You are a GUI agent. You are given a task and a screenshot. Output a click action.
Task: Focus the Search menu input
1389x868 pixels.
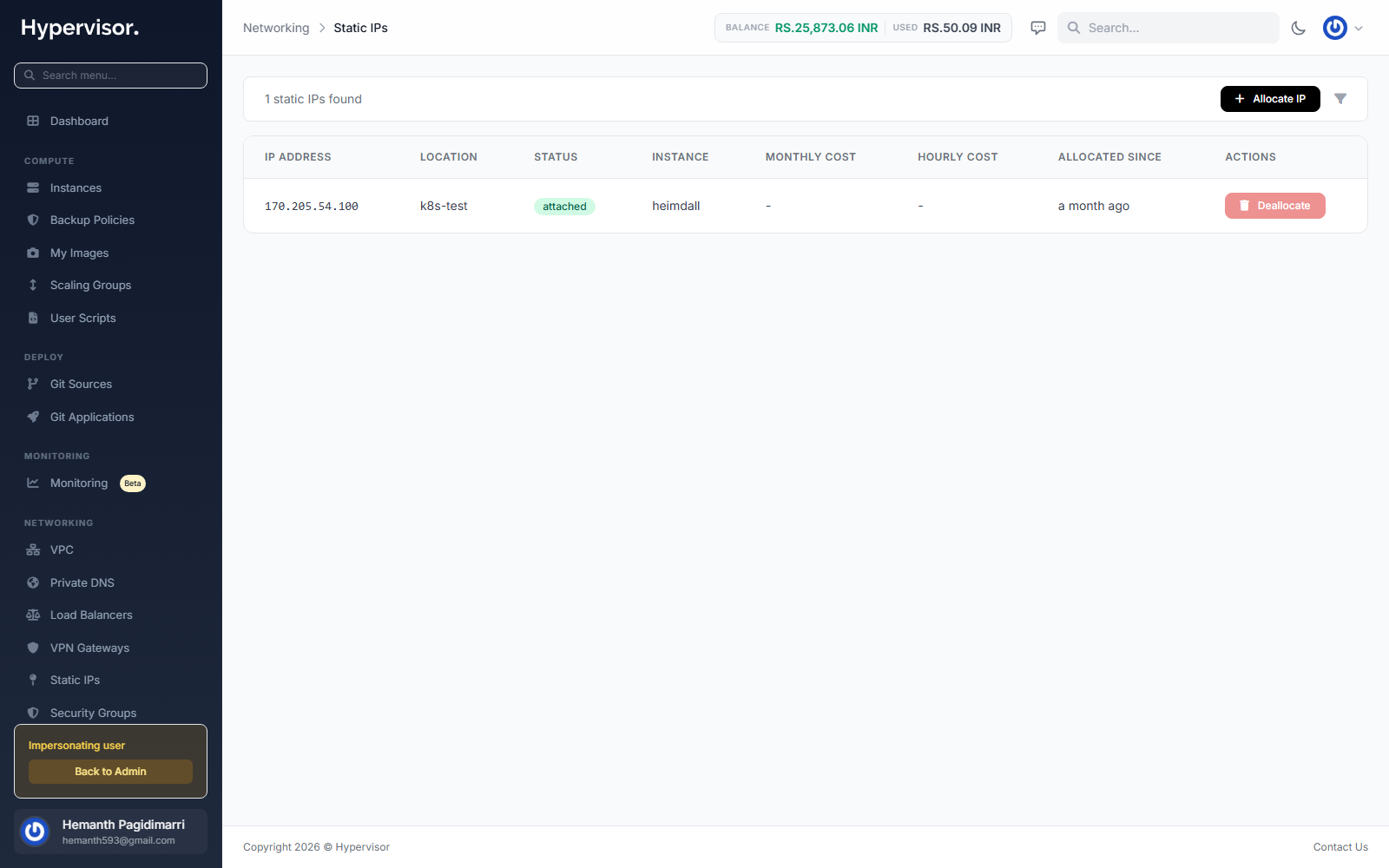coord(111,76)
